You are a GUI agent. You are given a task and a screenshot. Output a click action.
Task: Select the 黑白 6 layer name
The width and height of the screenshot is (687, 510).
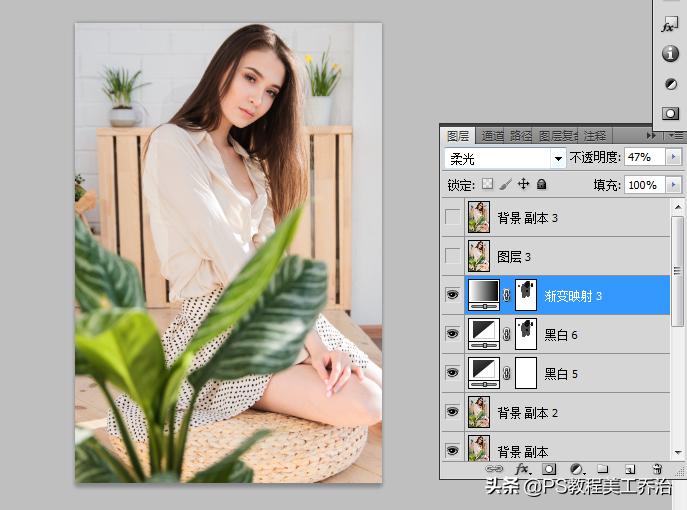click(x=560, y=335)
